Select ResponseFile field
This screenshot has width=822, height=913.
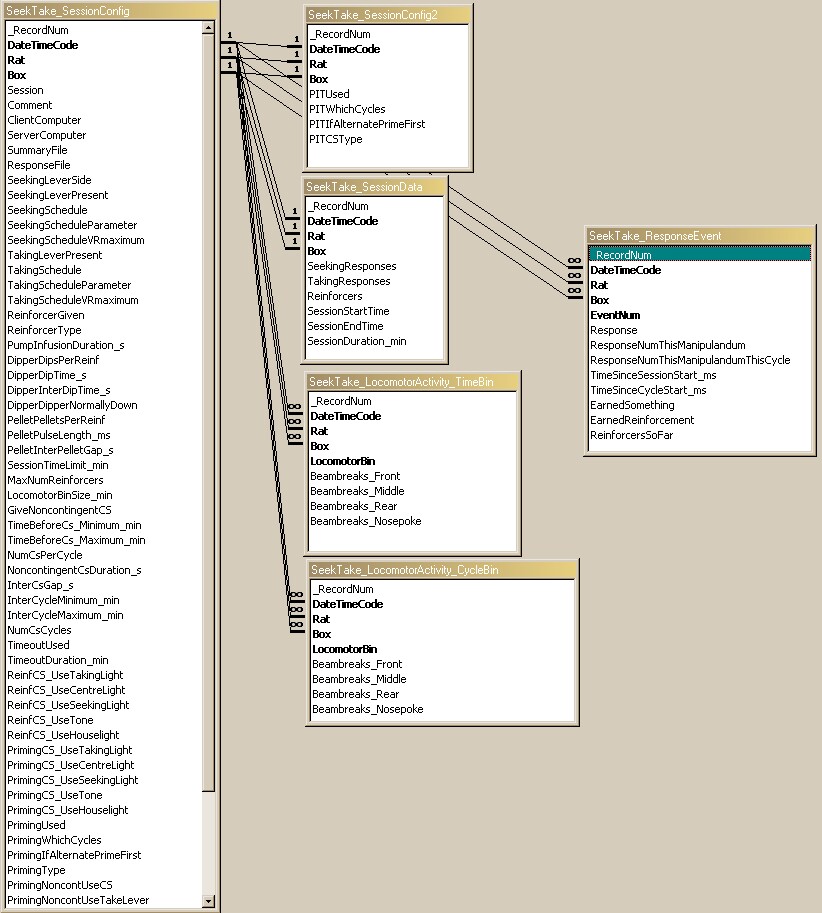(x=38, y=165)
